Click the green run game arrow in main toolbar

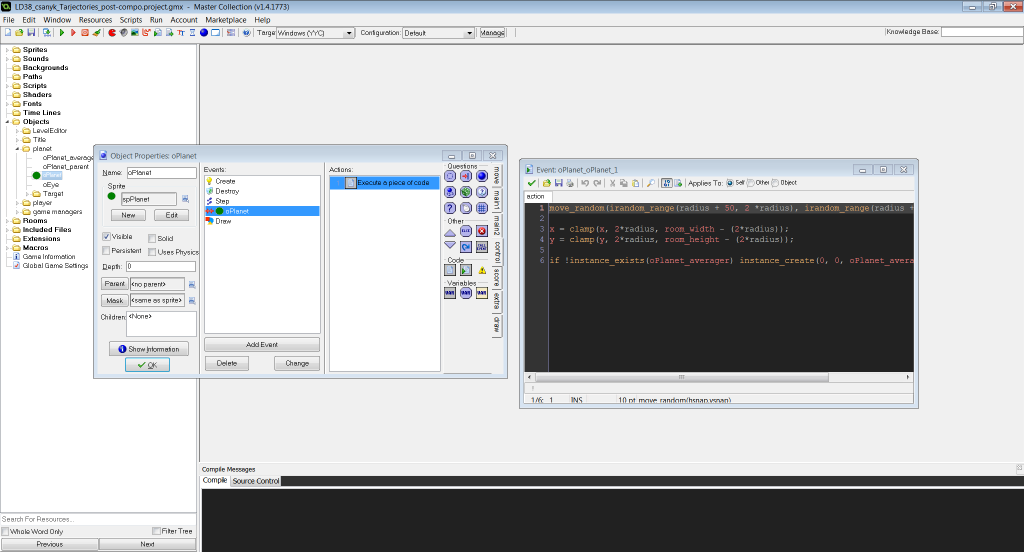pyautogui.click(x=62, y=33)
